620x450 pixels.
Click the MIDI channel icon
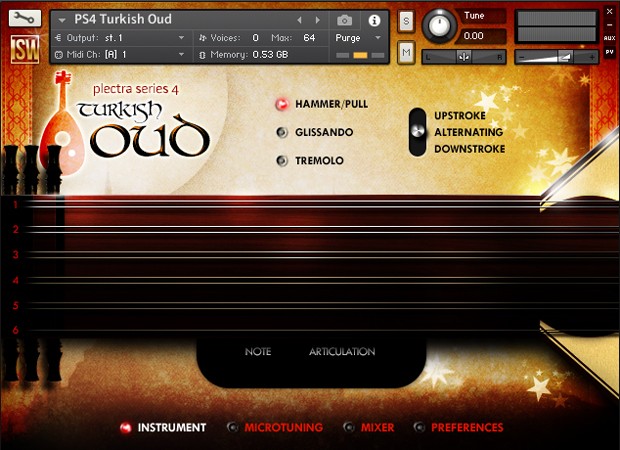tap(59, 55)
